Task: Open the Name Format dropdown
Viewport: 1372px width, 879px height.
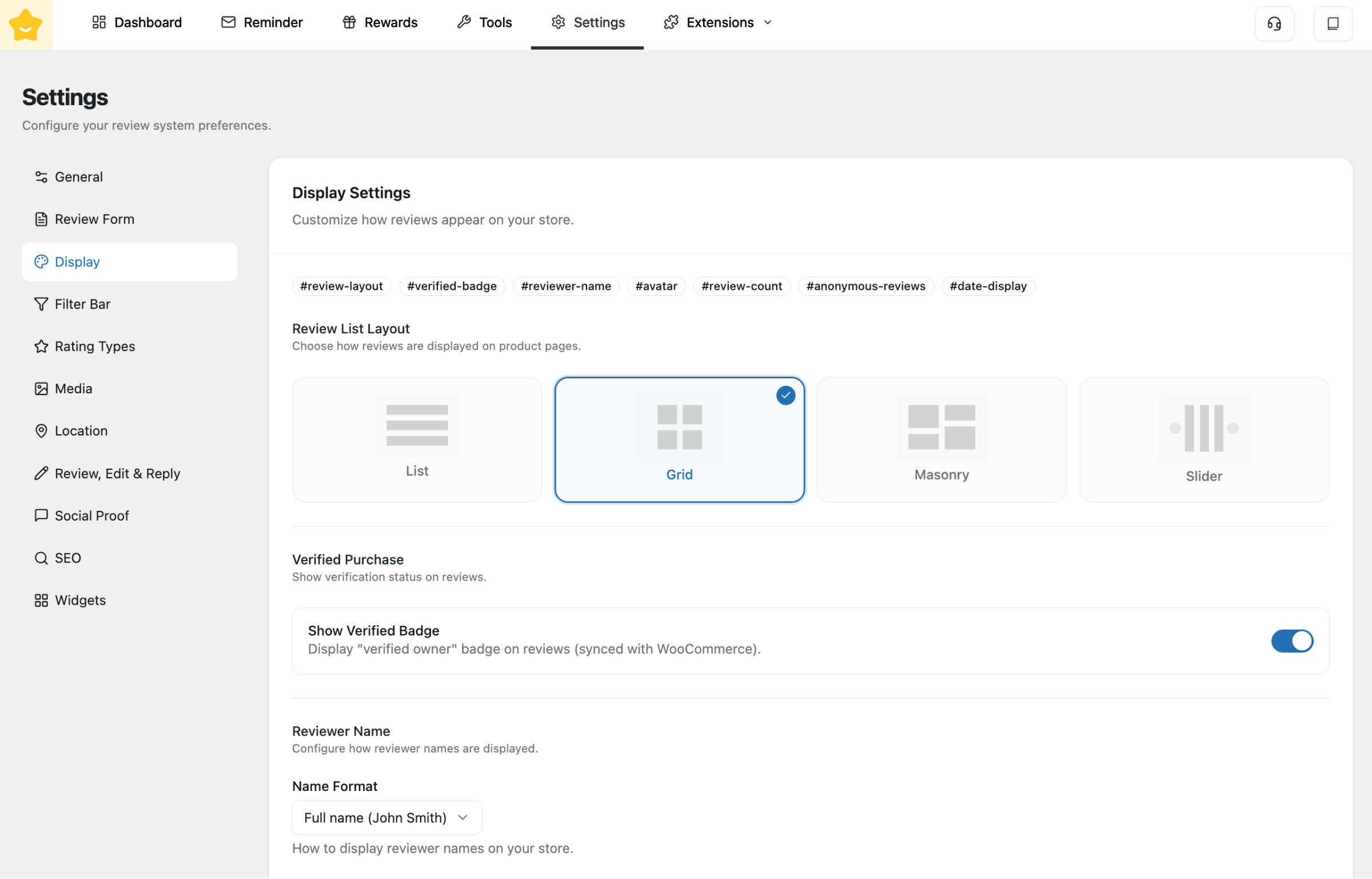Action: point(386,817)
